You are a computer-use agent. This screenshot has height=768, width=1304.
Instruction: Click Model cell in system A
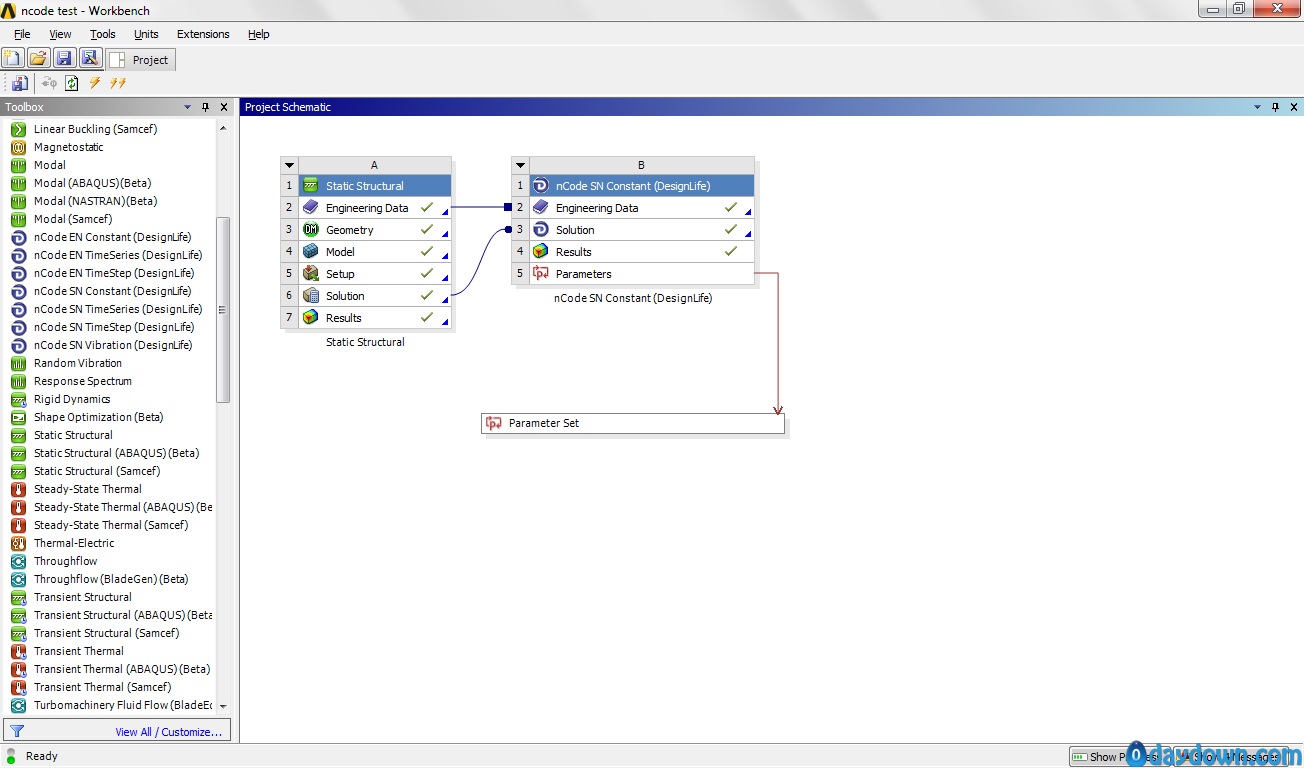[x=375, y=252]
